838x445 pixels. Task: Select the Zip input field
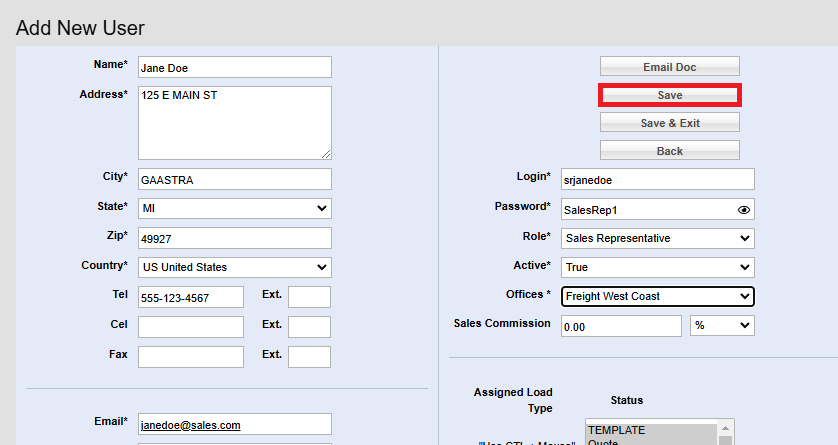(234, 238)
